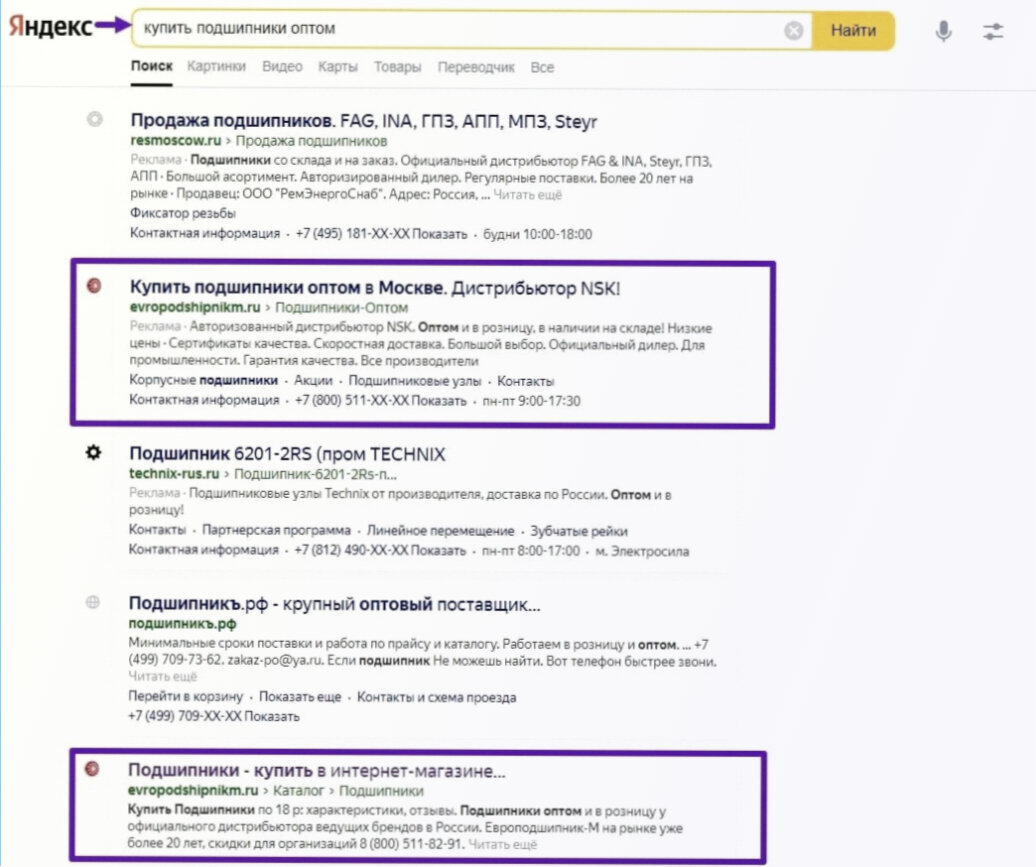
Task: Open the Каталог breadcrumb of evropodshipnikm.ru
Action: coord(299,790)
